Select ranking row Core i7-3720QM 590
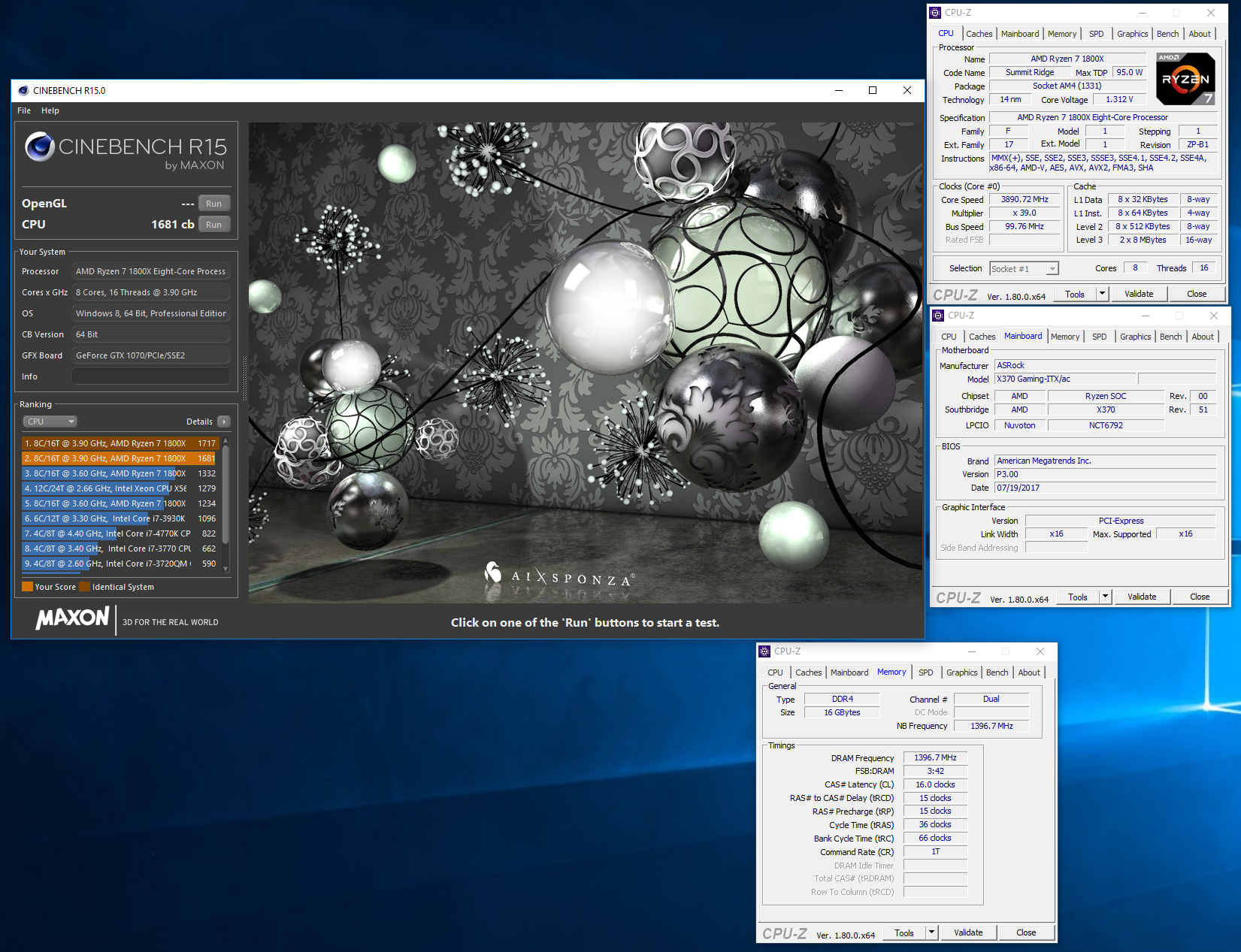 [120, 564]
